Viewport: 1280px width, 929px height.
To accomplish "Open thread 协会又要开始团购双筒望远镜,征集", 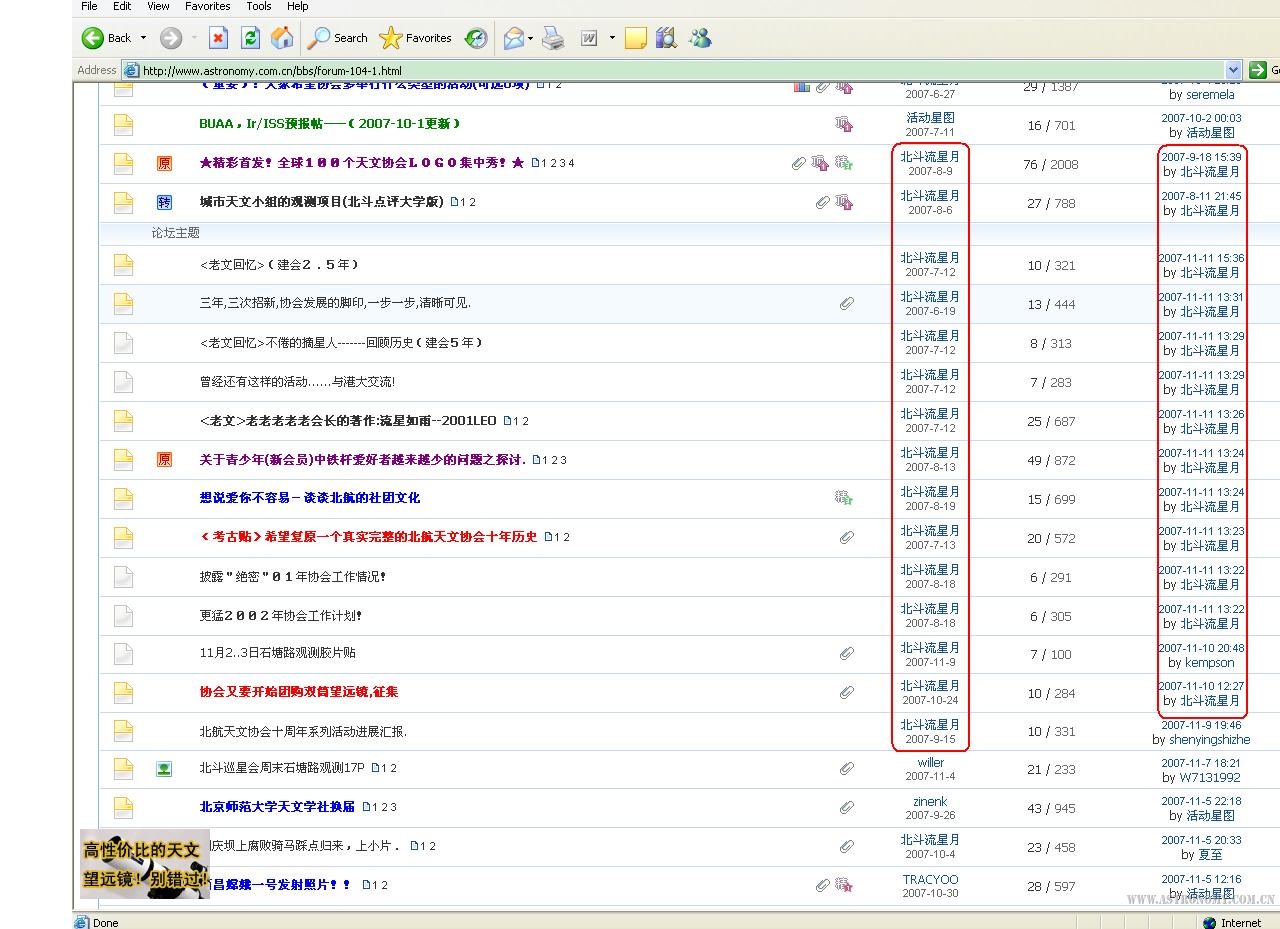I will coord(299,692).
